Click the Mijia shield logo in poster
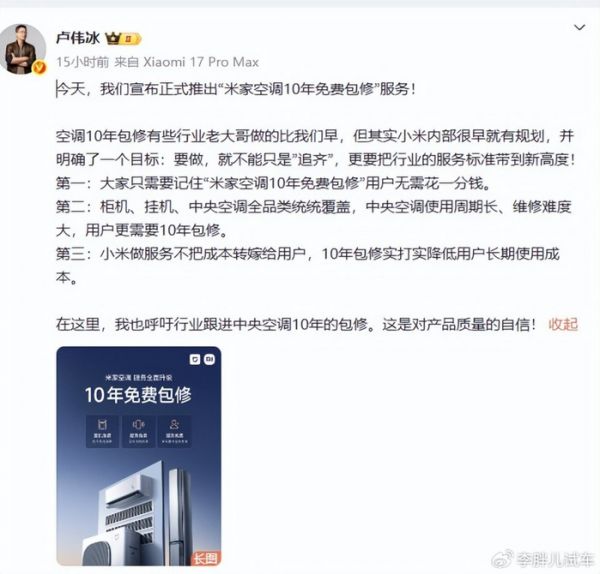Image resolution: width=600 pixels, height=574 pixels. point(195,359)
